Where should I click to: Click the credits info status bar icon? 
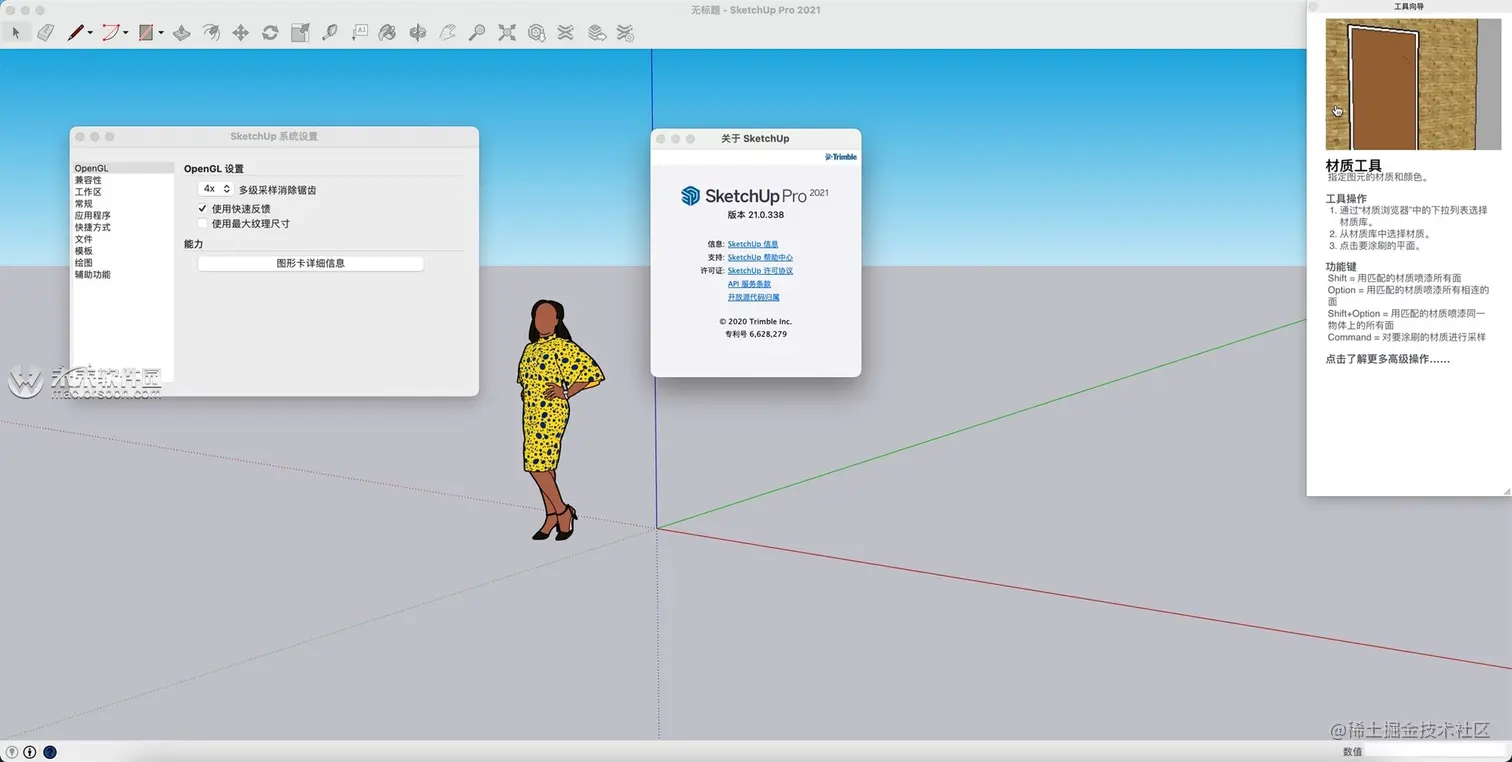point(30,752)
